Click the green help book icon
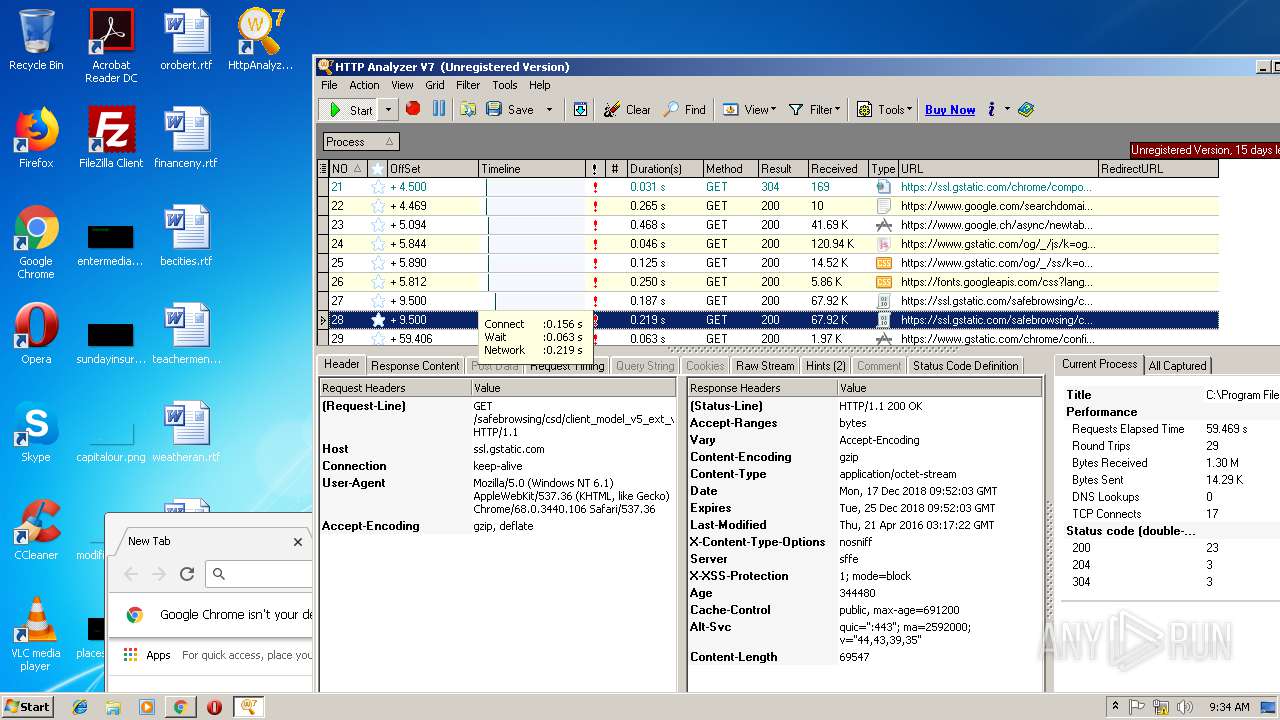Viewport: 1280px width, 720px height. click(x=1026, y=109)
